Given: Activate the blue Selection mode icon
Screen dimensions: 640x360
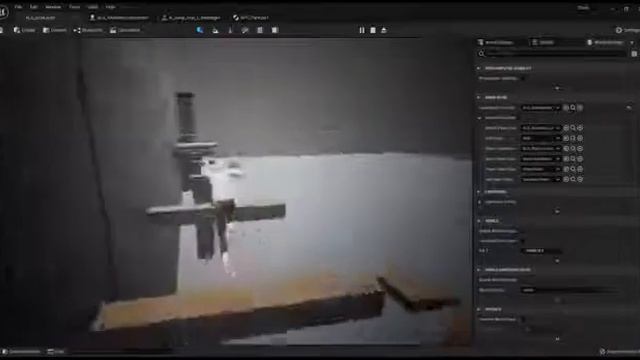Looking at the screenshot, I should click(200, 30).
